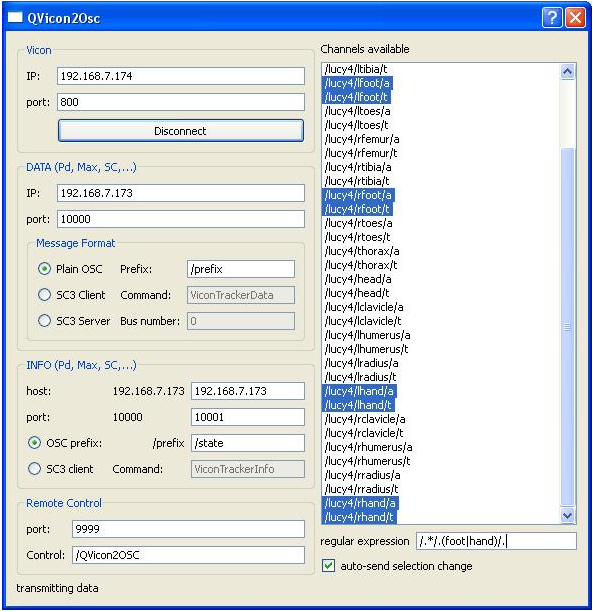596x612 pixels.
Task: Click the Remote Control port field
Action: point(188,529)
